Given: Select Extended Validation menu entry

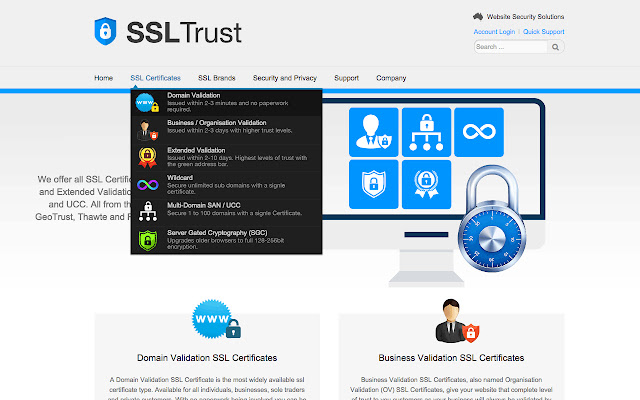Looking at the screenshot, I should click(227, 158).
